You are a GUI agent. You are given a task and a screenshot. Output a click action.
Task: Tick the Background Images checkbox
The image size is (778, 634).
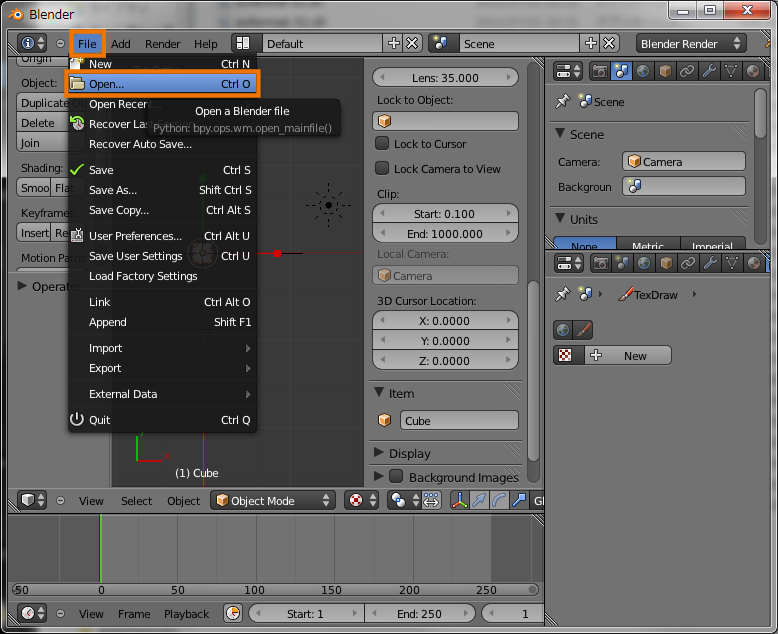pyautogui.click(x=396, y=476)
